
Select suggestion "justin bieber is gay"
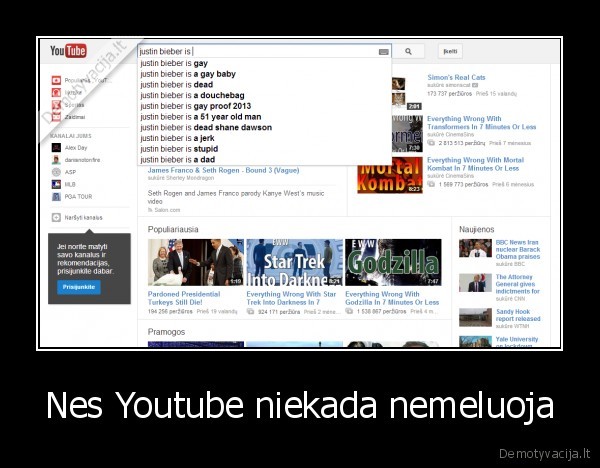(264, 63)
